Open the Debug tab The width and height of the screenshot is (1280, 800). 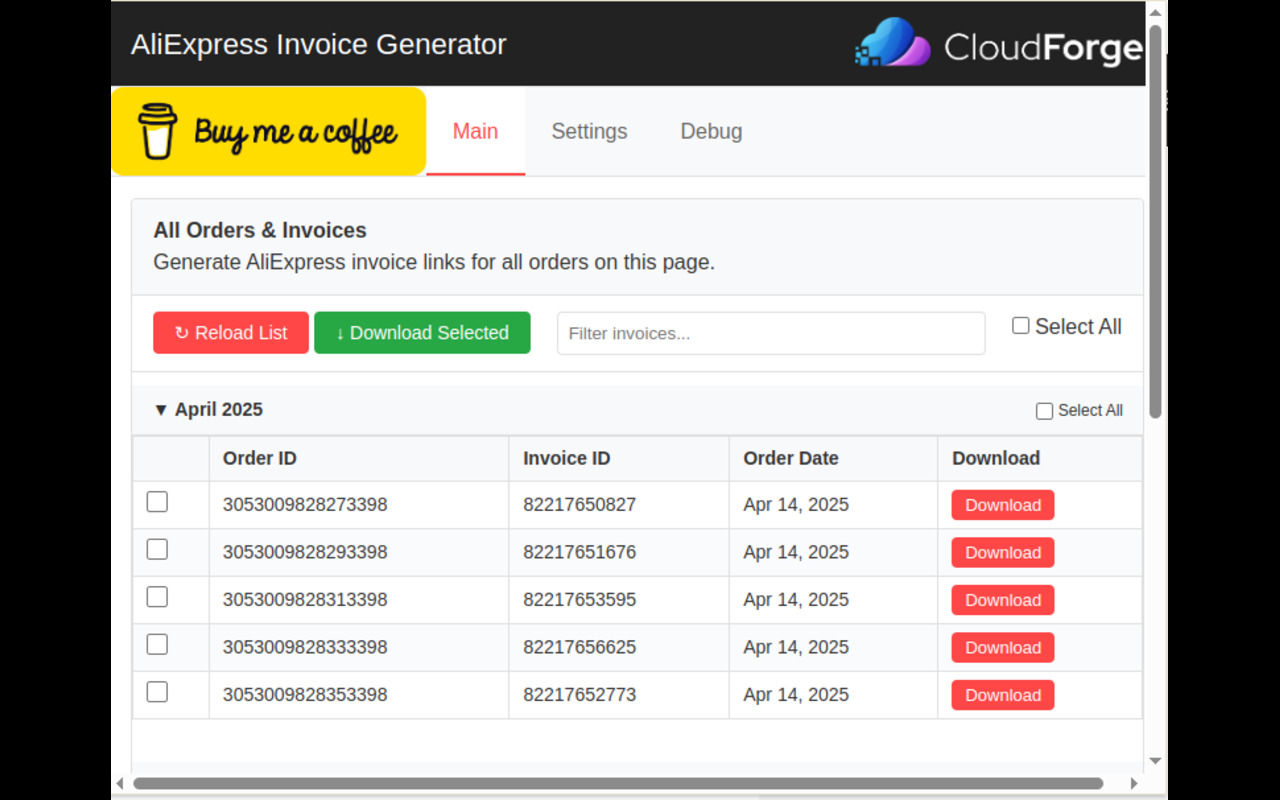pos(711,131)
